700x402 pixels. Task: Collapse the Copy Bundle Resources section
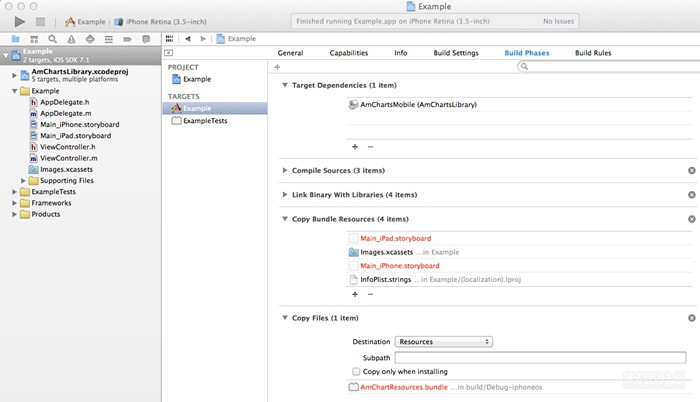pos(284,219)
